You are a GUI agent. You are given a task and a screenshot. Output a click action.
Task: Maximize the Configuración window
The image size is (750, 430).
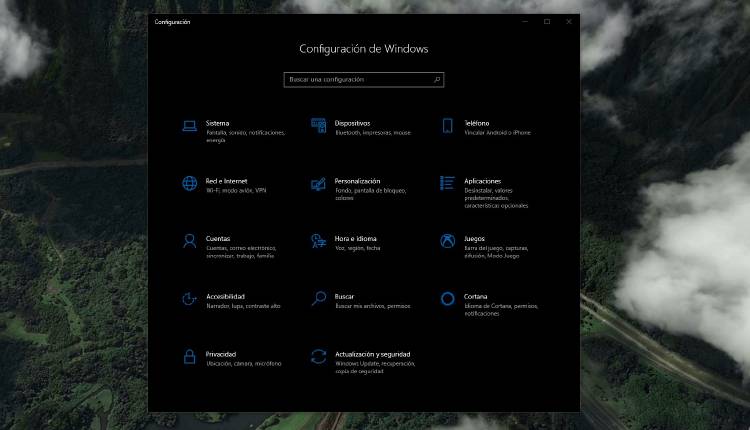click(x=547, y=22)
